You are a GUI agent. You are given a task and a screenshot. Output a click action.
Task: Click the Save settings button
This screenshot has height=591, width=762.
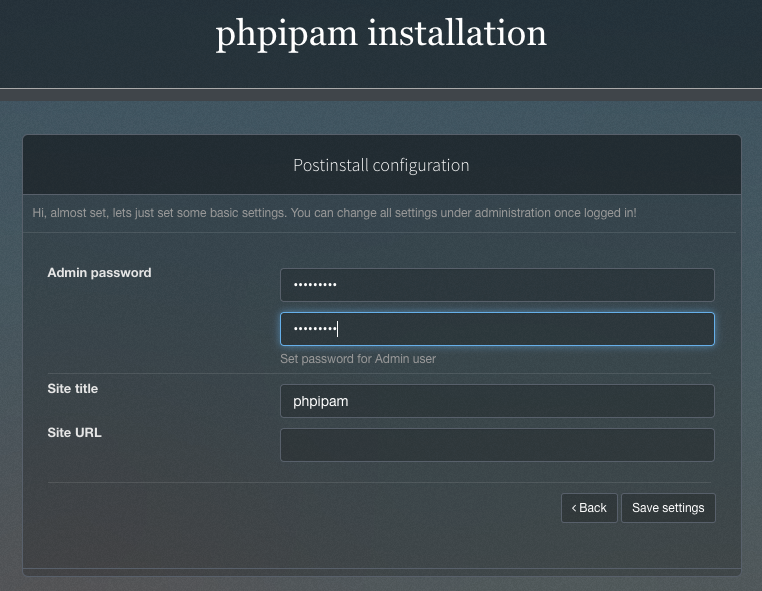(x=668, y=508)
